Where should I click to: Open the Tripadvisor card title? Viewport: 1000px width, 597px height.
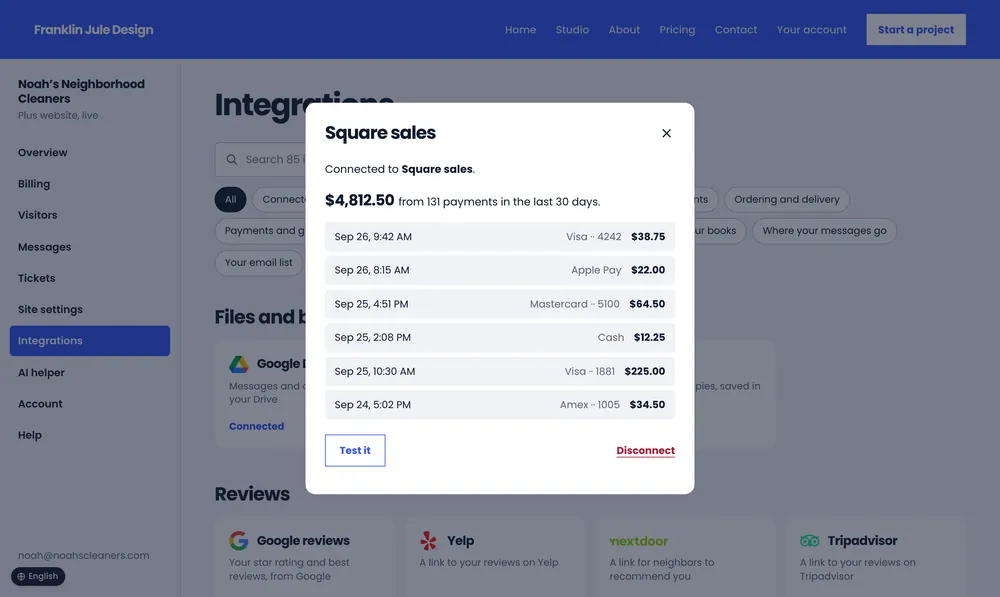tap(862, 541)
